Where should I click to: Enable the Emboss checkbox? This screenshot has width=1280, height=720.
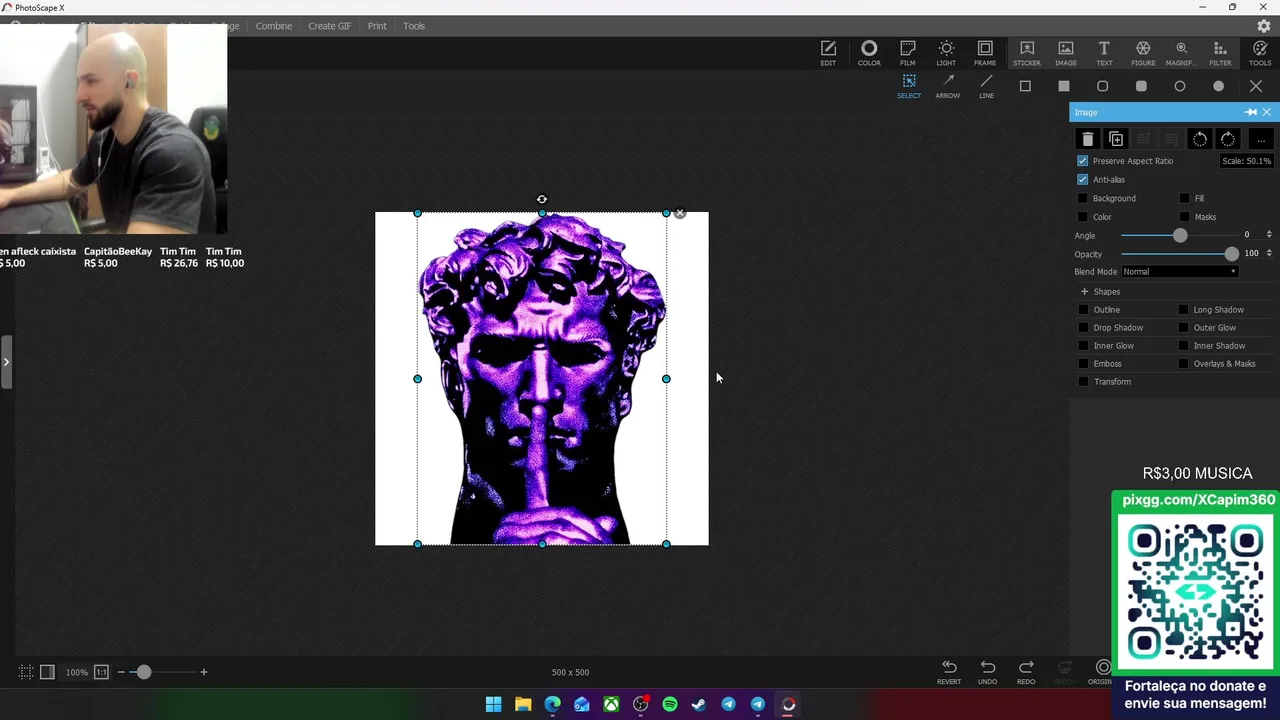pos(1083,364)
